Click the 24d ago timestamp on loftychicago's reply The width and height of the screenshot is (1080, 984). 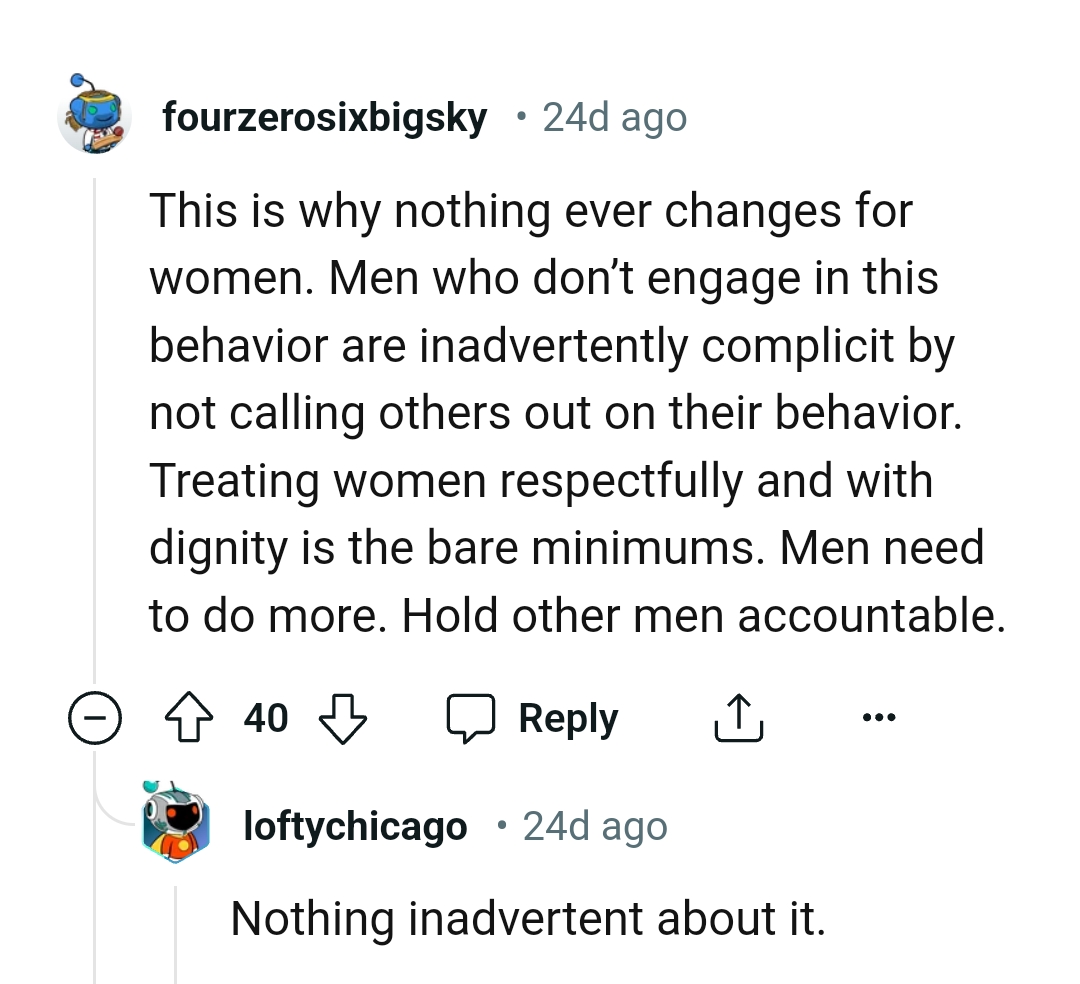click(594, 825)
